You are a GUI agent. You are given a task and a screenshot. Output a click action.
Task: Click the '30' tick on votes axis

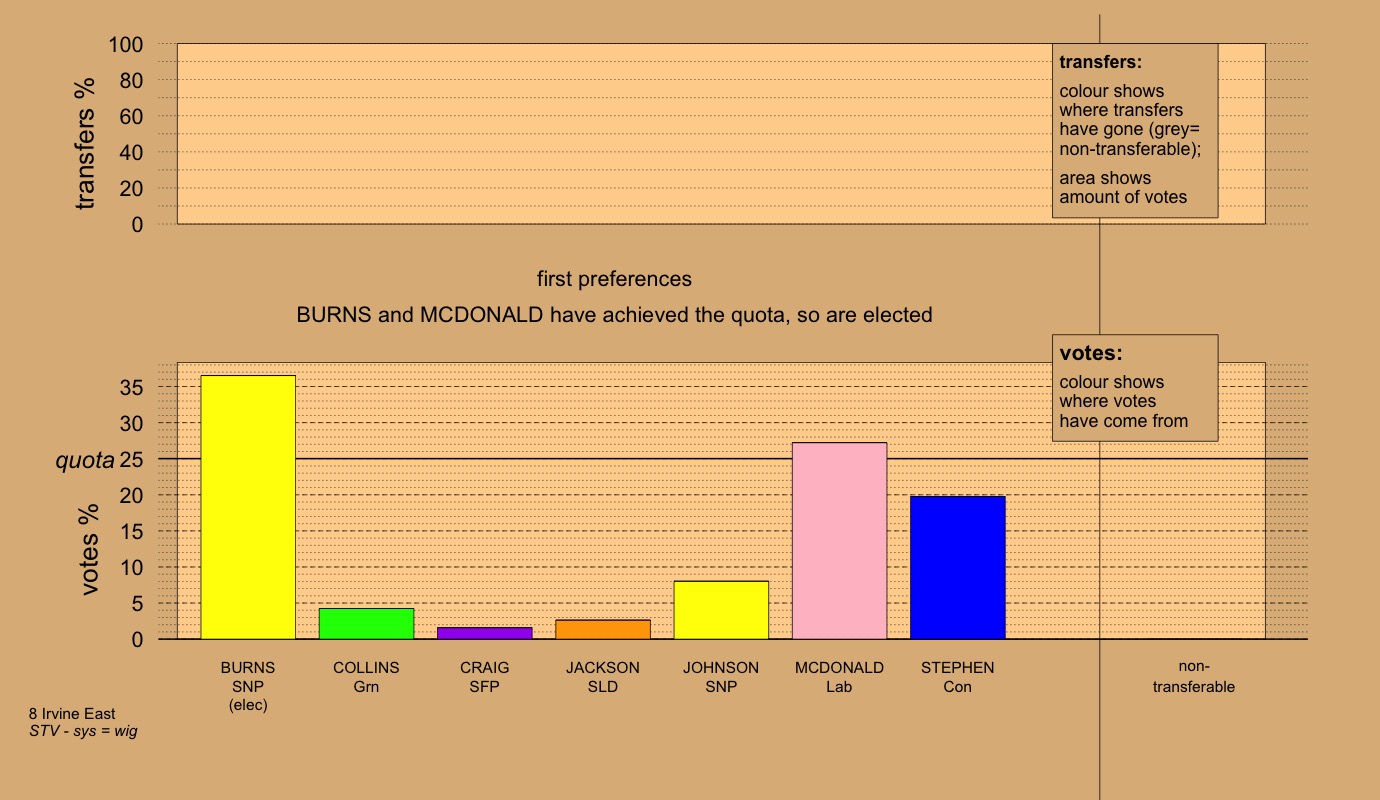coord(133,423)
